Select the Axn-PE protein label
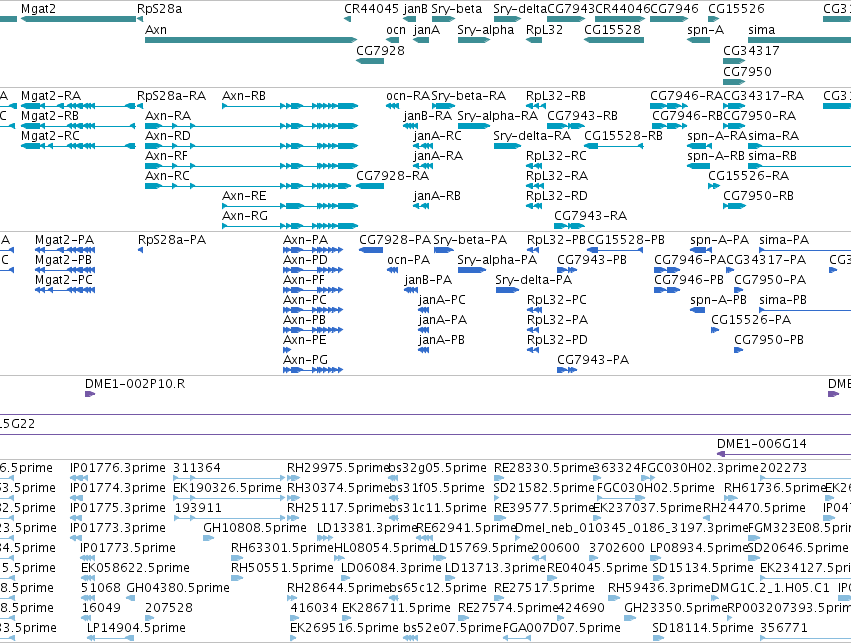 coord(305,340)
